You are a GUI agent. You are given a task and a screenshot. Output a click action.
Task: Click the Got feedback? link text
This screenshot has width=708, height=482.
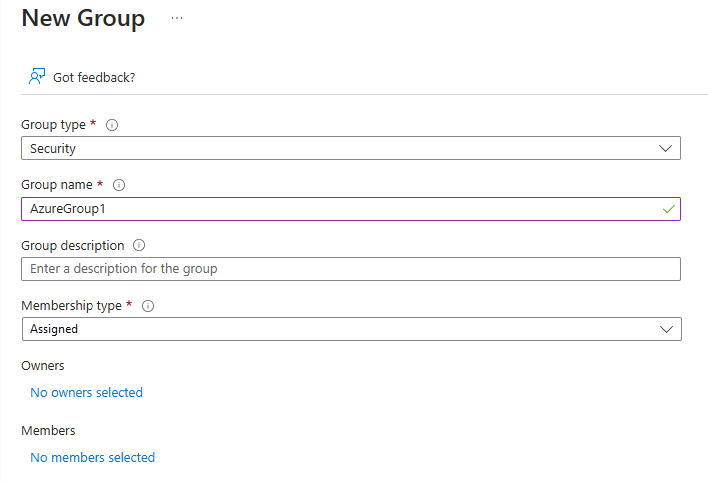[94, 77]
